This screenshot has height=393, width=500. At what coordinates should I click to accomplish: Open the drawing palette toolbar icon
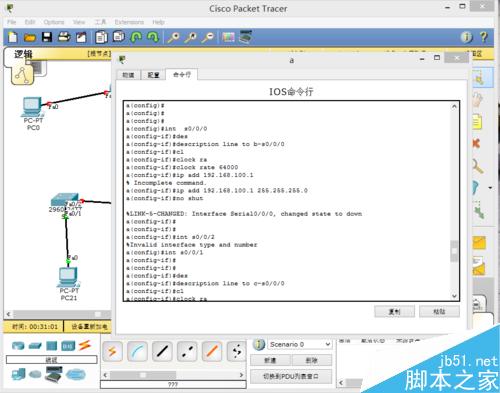pyautogui.click(x=228, y=37)
